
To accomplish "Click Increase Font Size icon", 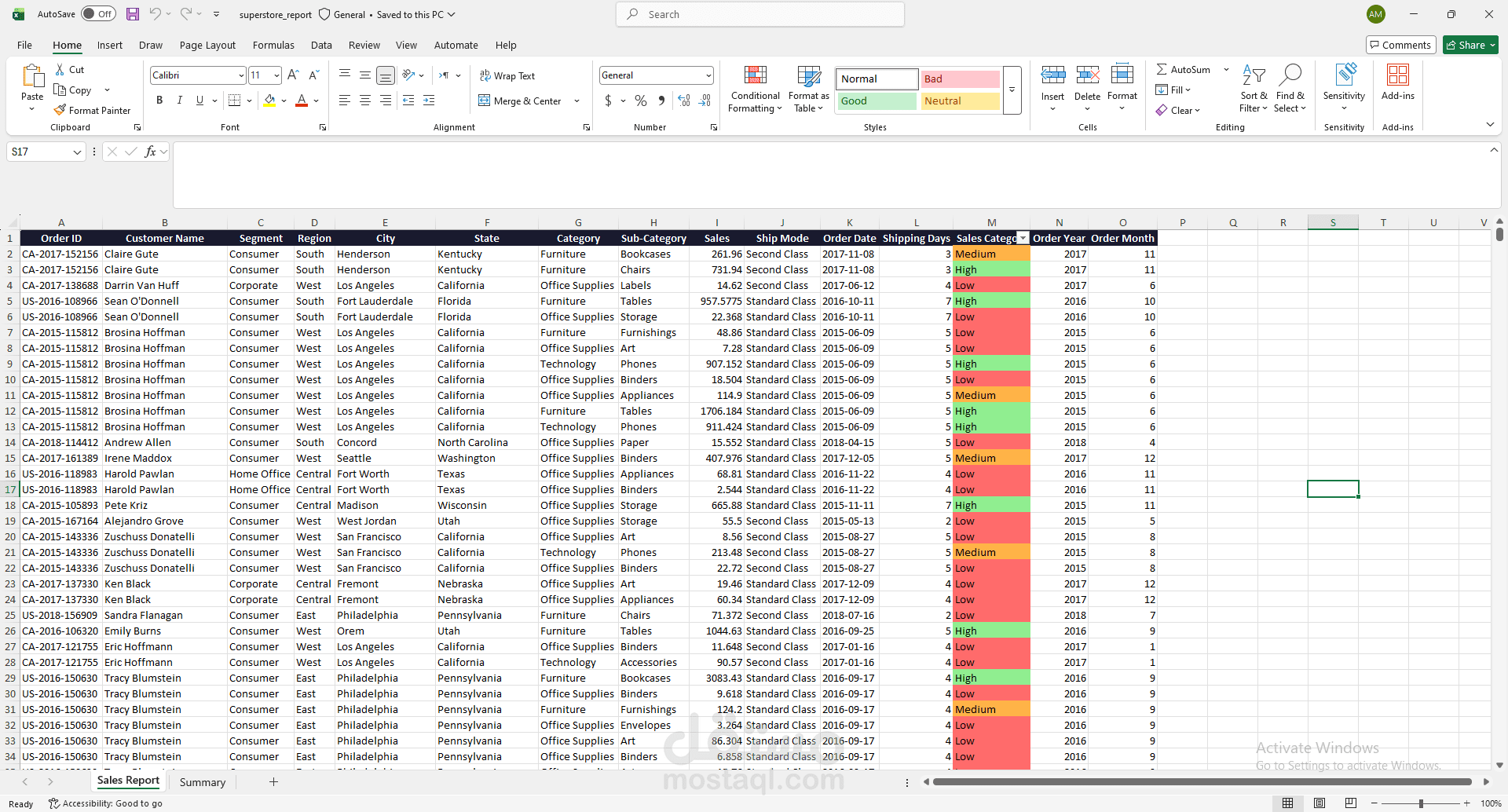I will coord(293,75).
